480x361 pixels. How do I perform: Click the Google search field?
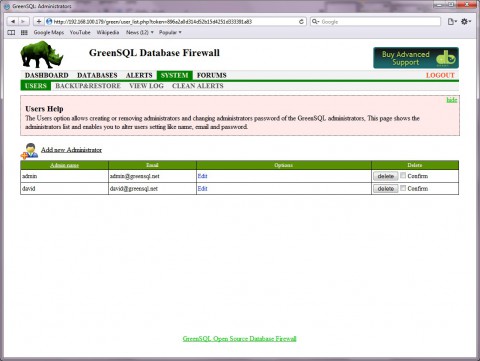click(375, 22)
